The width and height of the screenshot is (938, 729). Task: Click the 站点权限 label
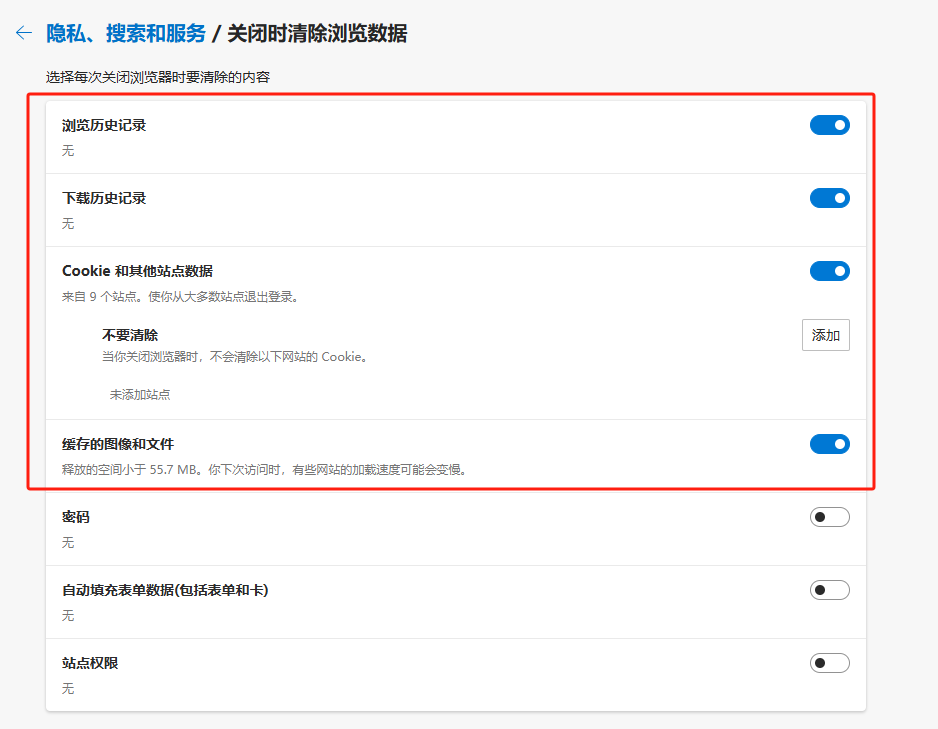tap(90, 663)
